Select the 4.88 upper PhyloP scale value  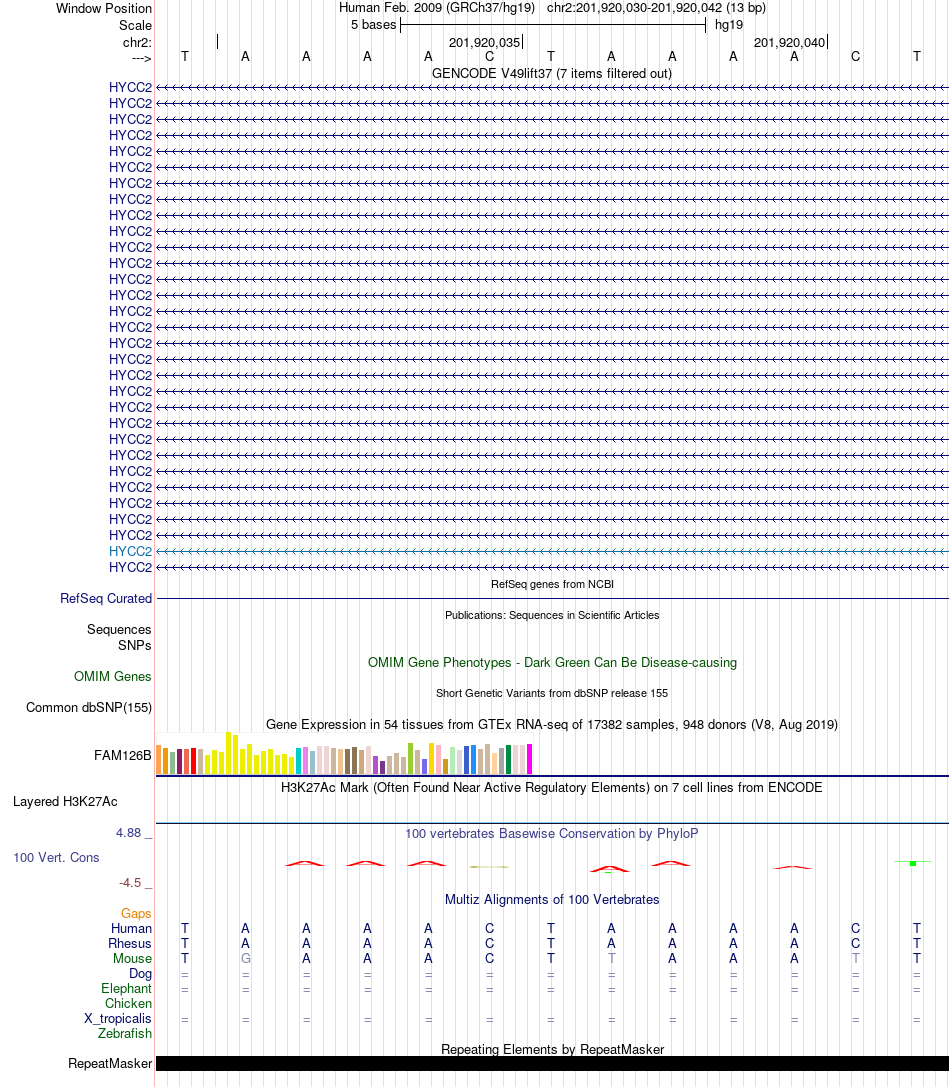click(x=128, y=833)
